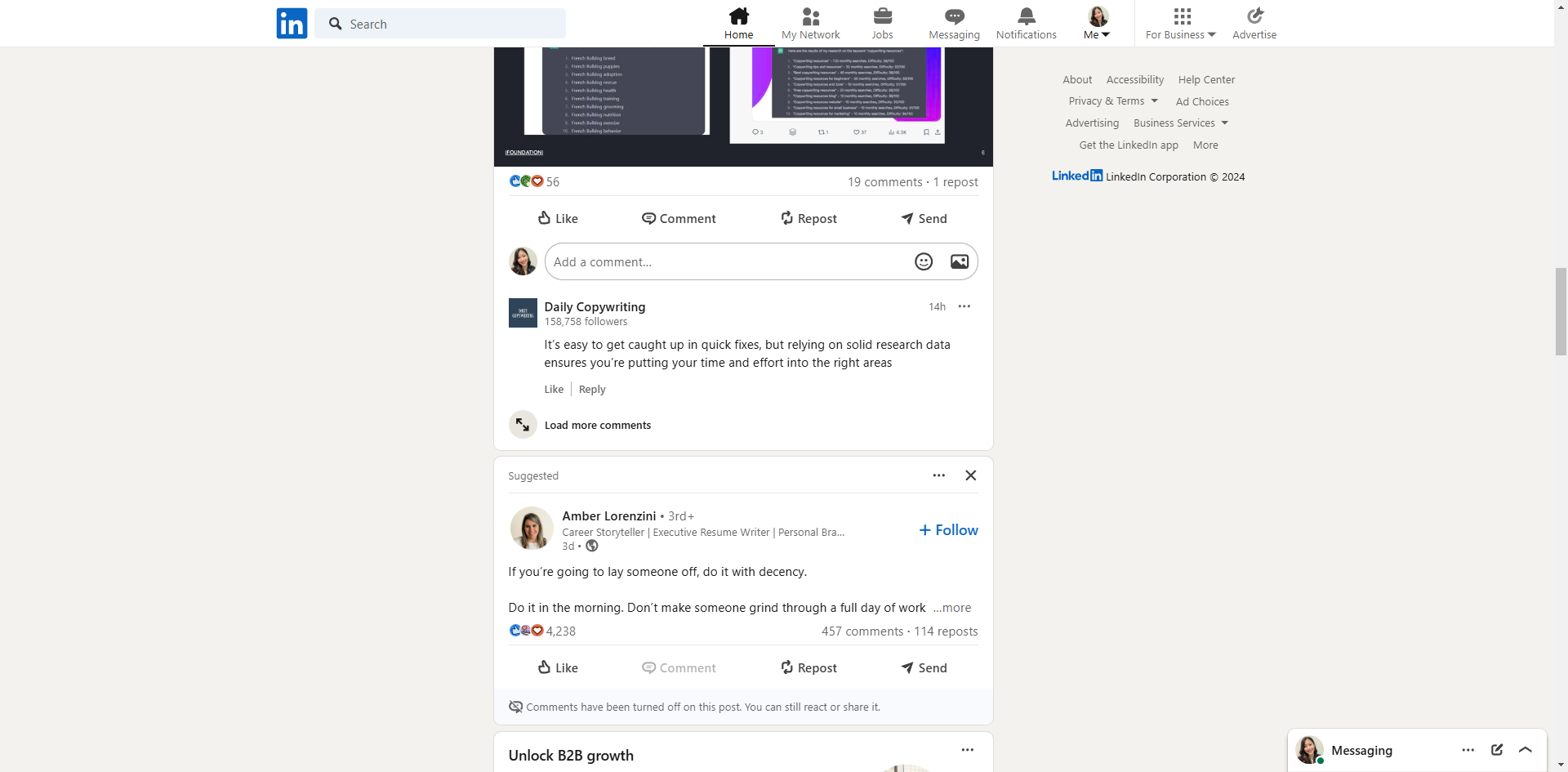Click the Search input field
Viewport: 1568px width, 772px height.
440,24
